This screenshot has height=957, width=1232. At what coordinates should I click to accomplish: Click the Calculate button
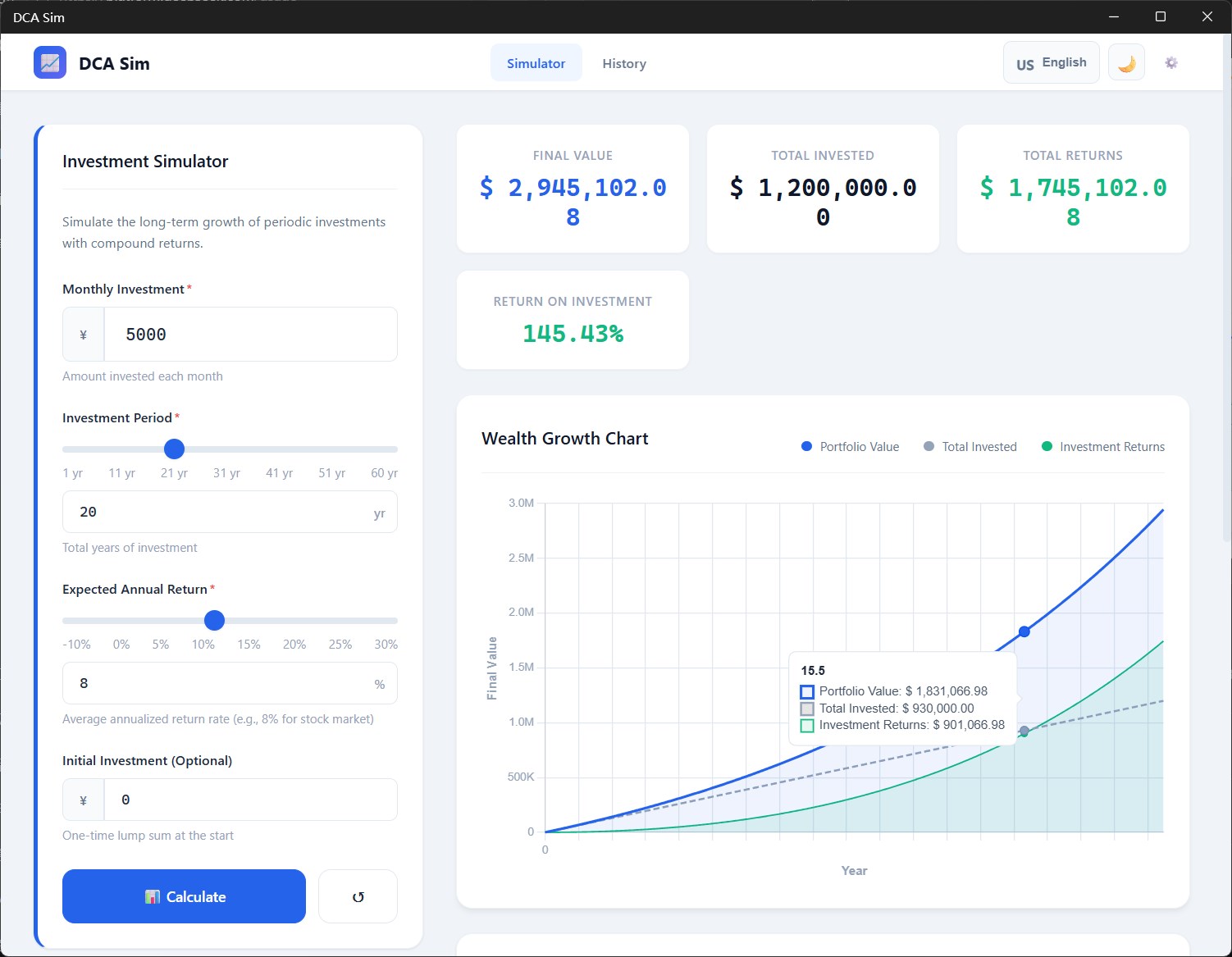coord(184,896)
